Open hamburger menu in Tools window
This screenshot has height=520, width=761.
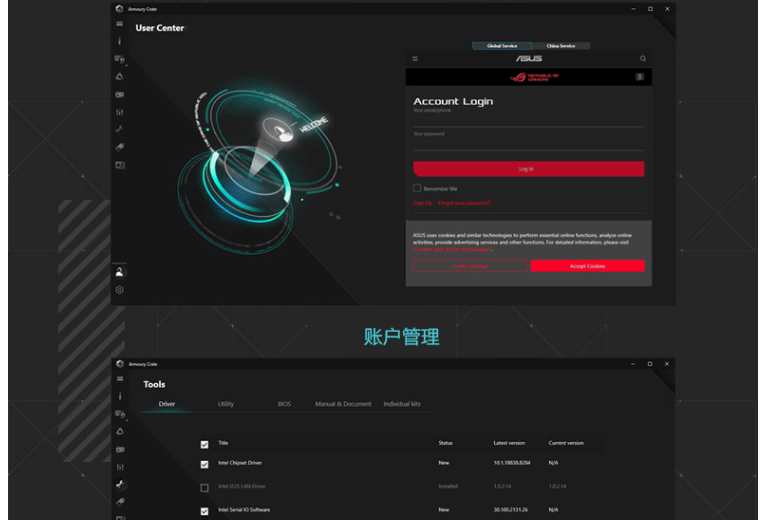(120, 379)
